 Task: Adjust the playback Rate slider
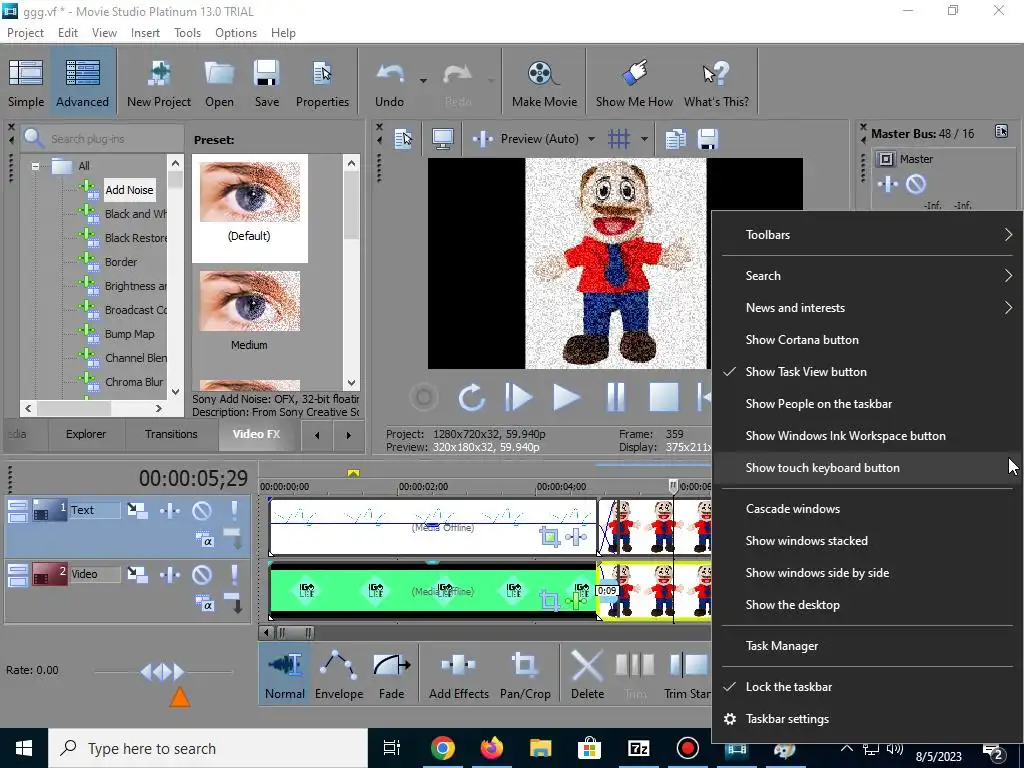point(163,671)
